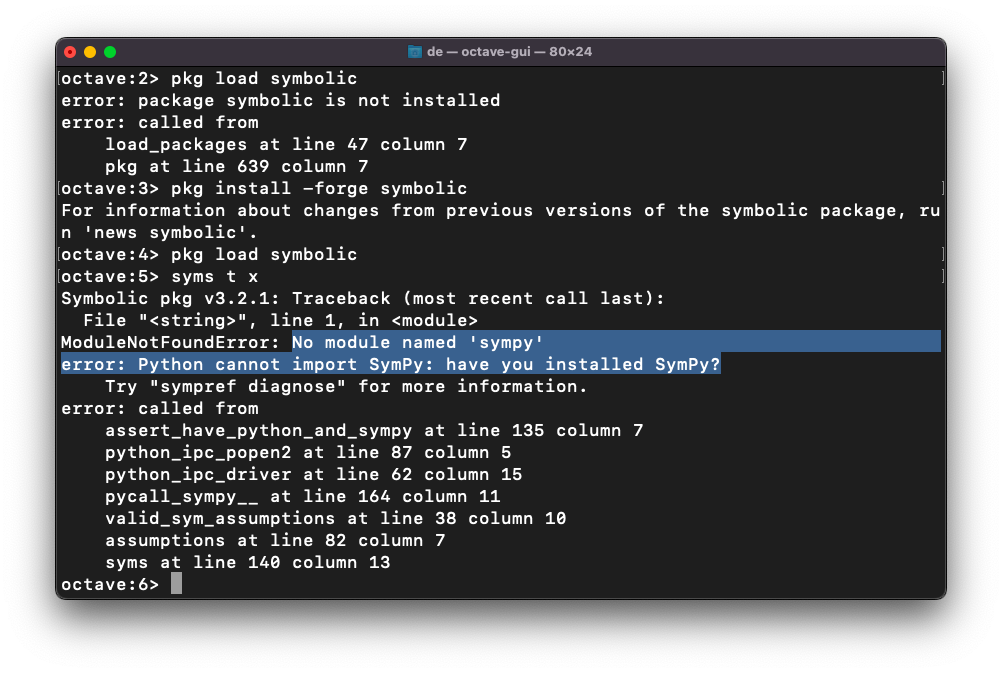Zoom the terminal window with green button
The image size is (1002, 673).
pyautogui.click(x=110, y=52)
